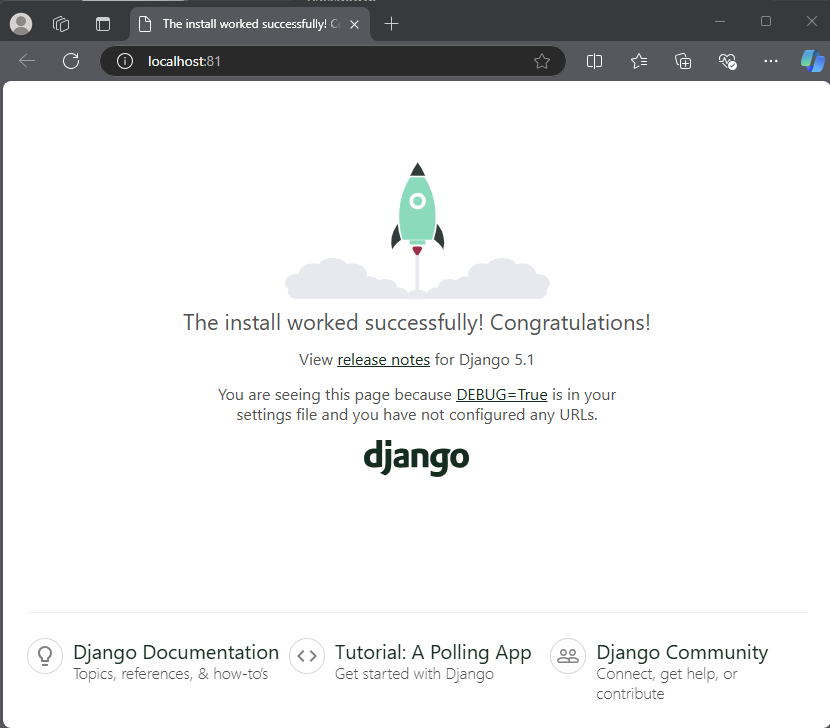830x728 pixels.
Task: Close the 'The install worked successfully!' tab
Action: pos(355,24)
